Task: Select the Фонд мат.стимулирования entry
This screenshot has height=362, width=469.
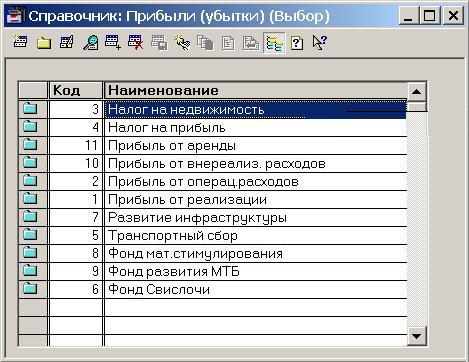Action: 256,254
